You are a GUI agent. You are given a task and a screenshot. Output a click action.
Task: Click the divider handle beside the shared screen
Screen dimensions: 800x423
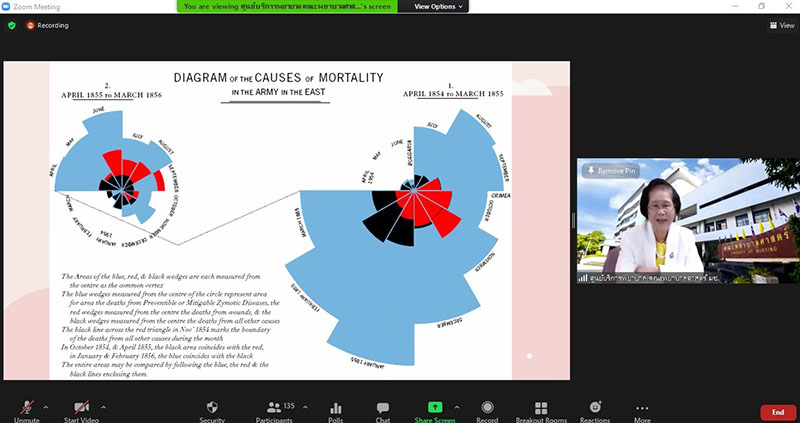coord(573,220)
